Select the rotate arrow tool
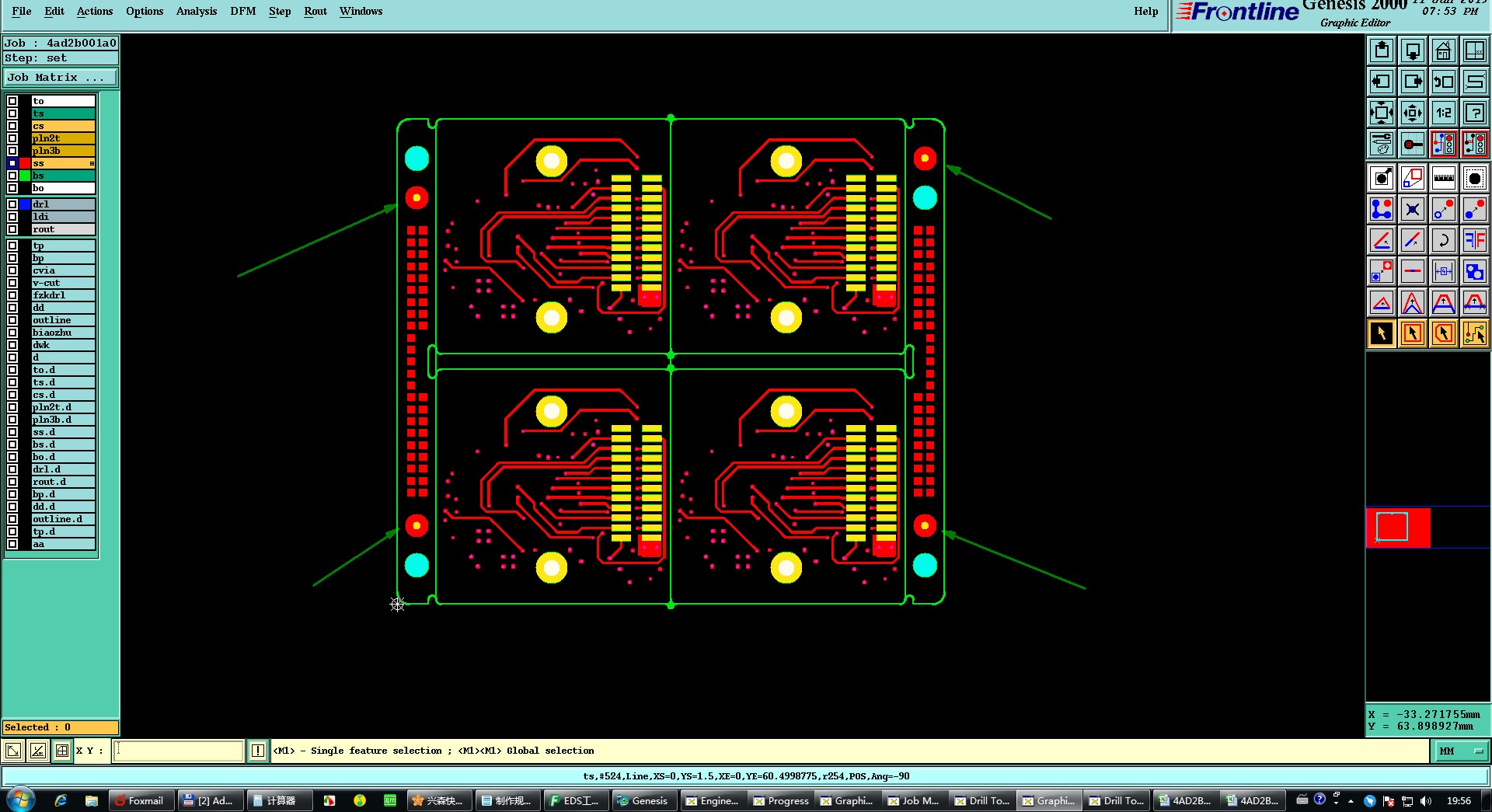This screenshot has height=812, width=1492. (x=1444, y=240)
